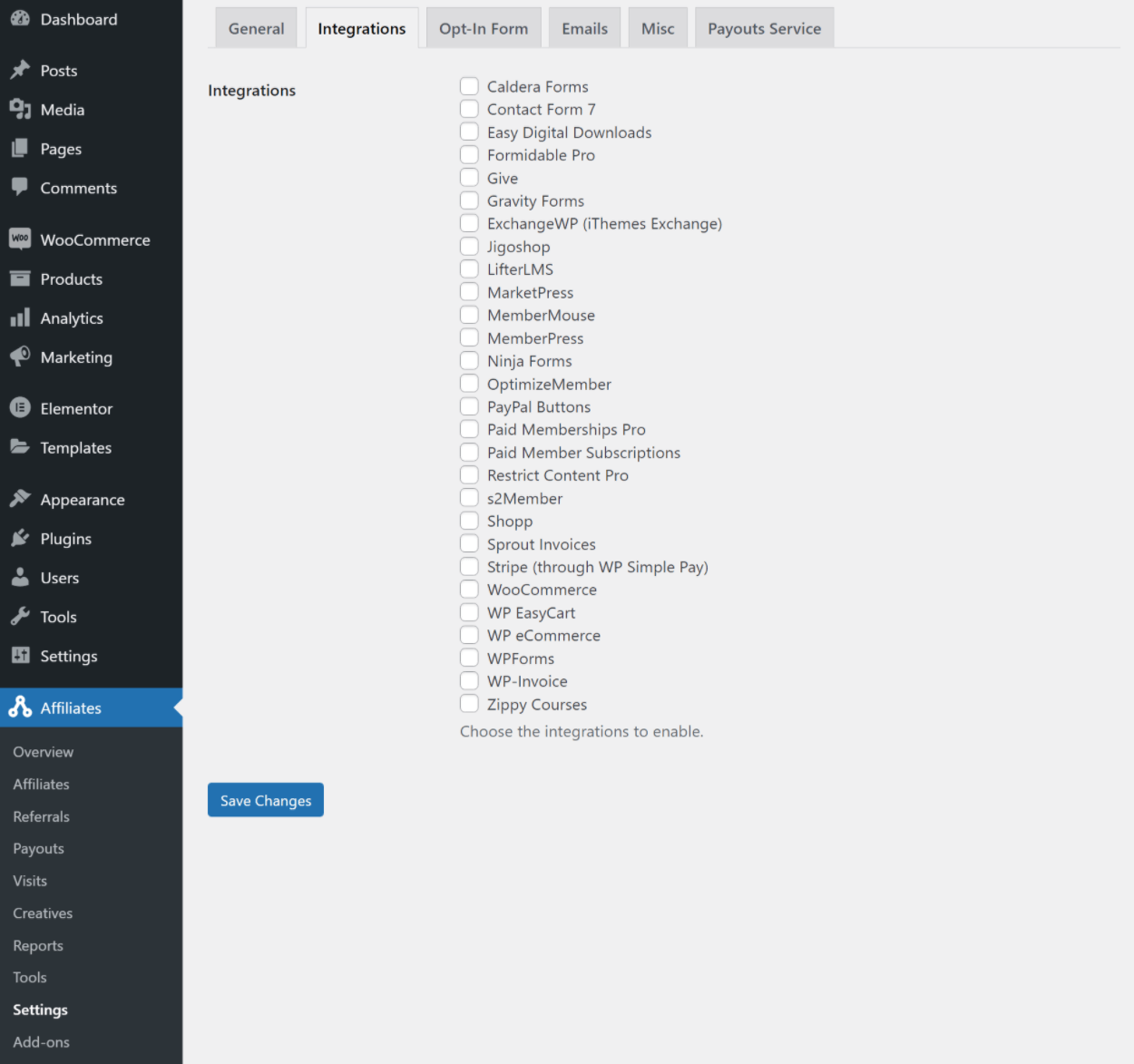Click the Templates folder icon
Screen dimensions: 1134x1064
click(20, 447)
